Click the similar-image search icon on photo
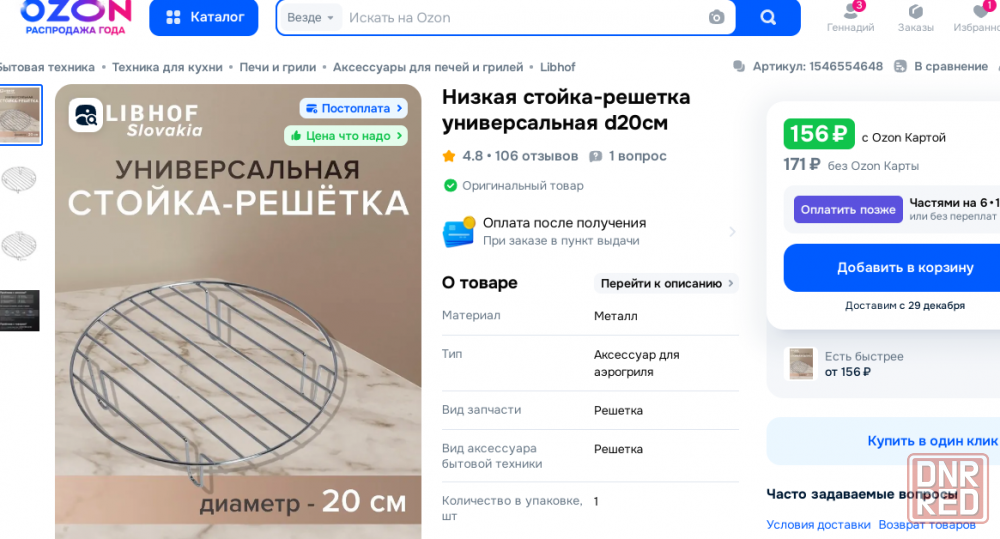 [85, 115]
